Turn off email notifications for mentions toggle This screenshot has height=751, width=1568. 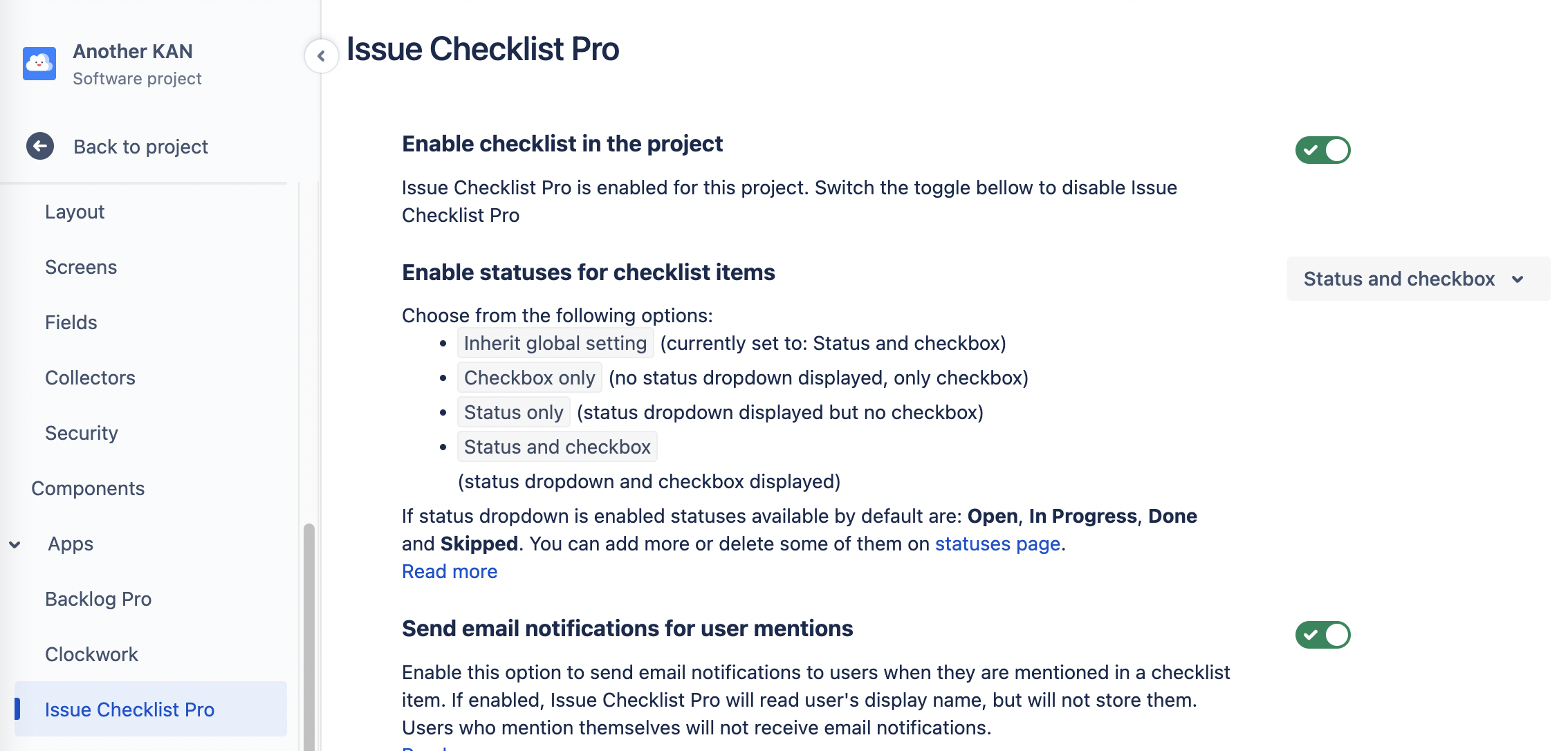click(x=1322, y=635)
